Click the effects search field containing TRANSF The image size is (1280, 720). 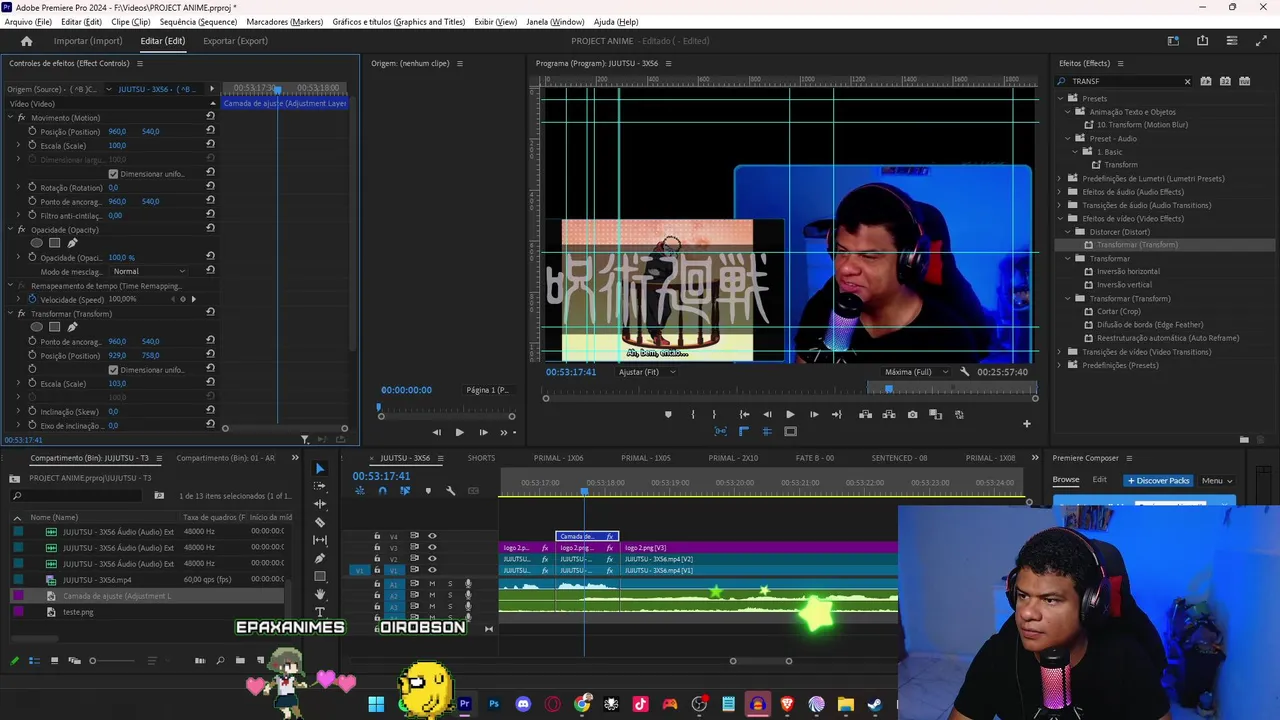point(1126,81)
